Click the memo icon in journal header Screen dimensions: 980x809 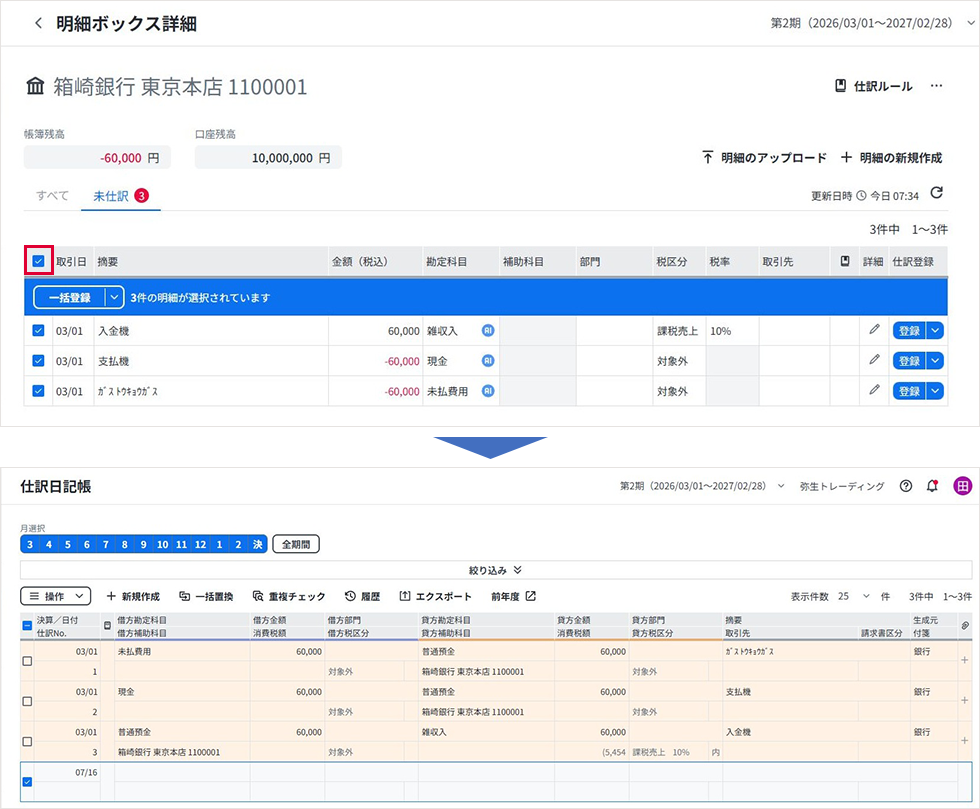point(107,625)
